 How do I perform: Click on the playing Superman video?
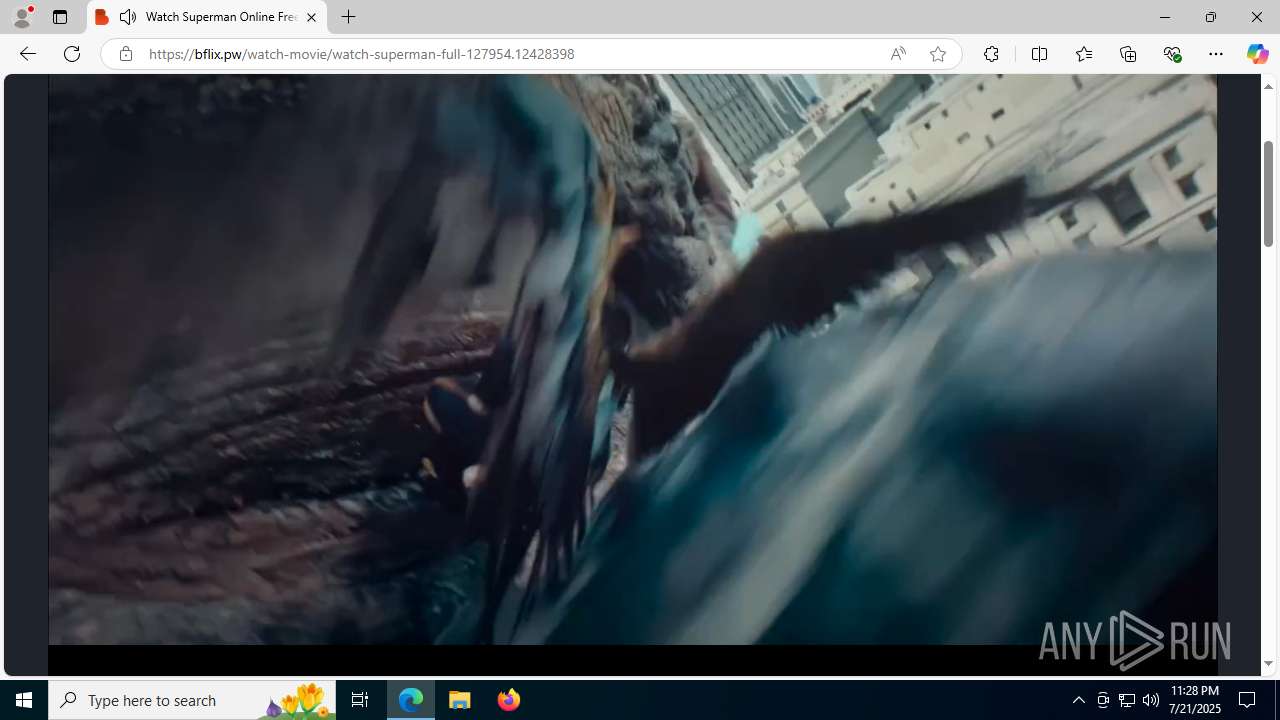632,360
